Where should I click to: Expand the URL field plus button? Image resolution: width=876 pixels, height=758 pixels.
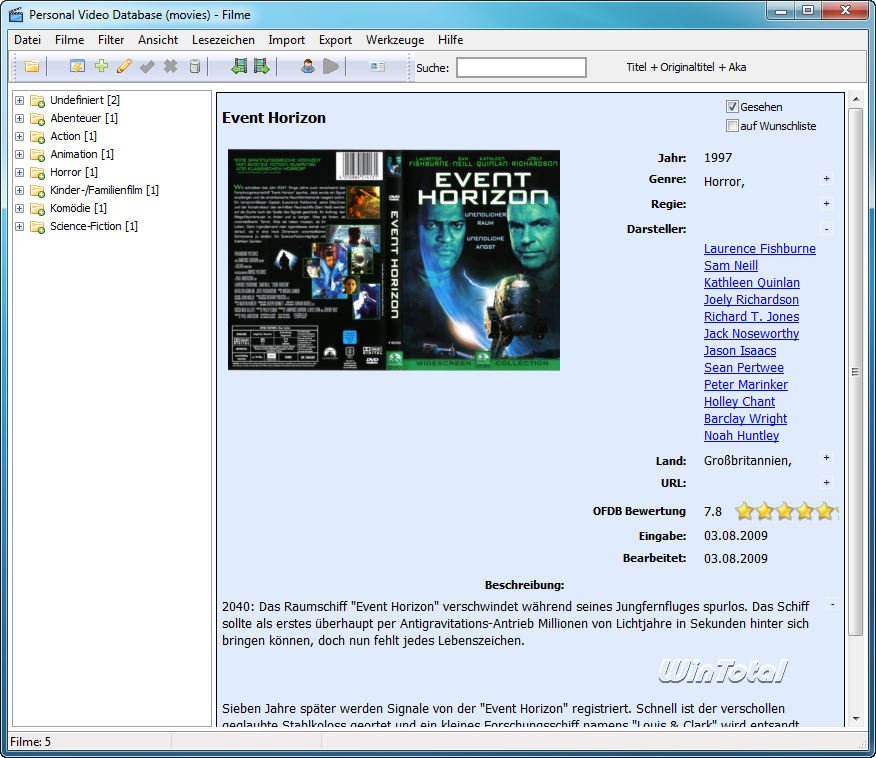pos(826,482)
